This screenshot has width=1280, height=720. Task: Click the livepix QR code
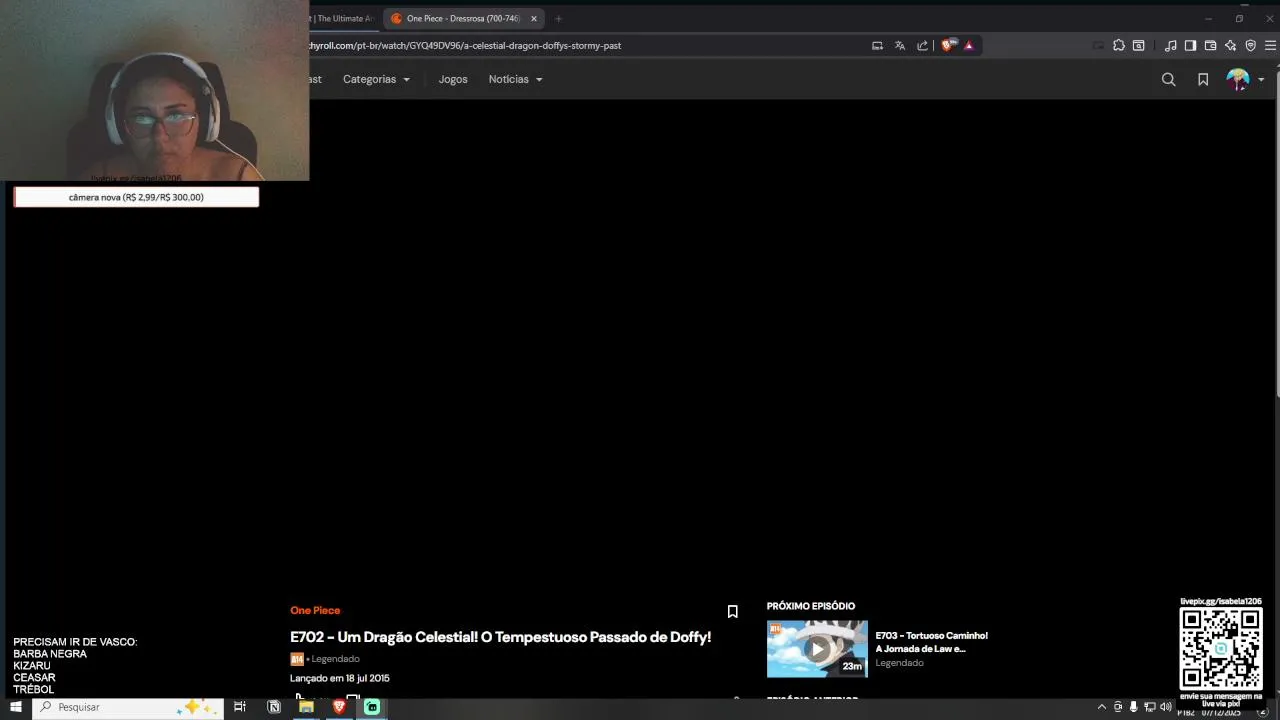(1221, 649)
